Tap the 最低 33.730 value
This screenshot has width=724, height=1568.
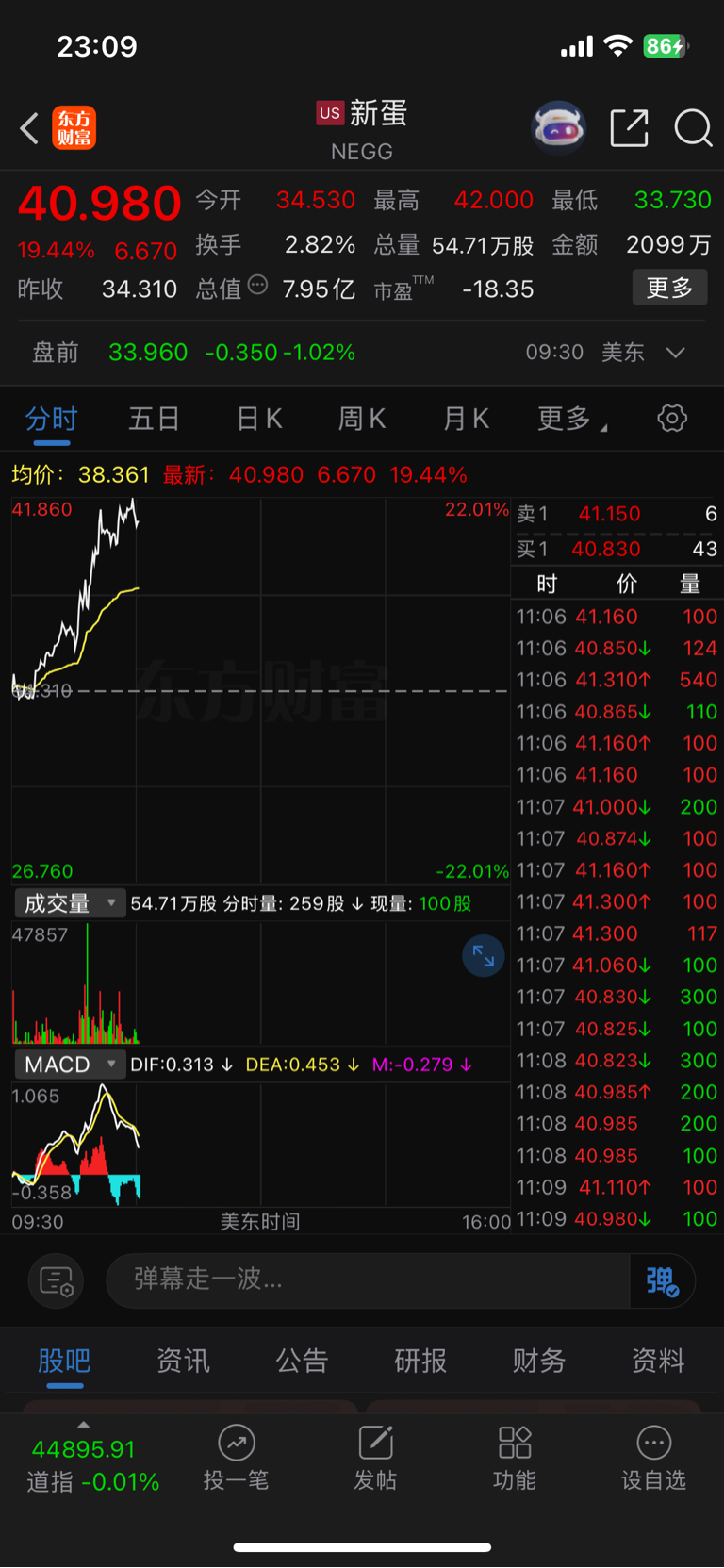673,200
